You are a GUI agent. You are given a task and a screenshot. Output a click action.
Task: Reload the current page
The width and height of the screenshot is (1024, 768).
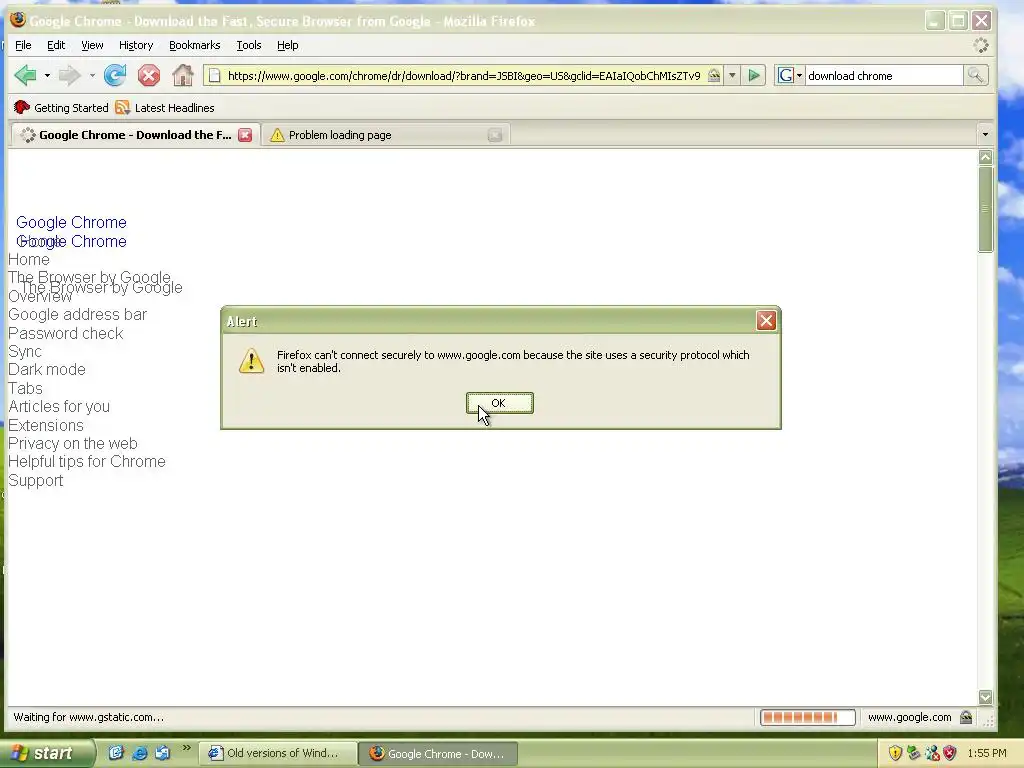pyautogui.click(x=115, y=76)
